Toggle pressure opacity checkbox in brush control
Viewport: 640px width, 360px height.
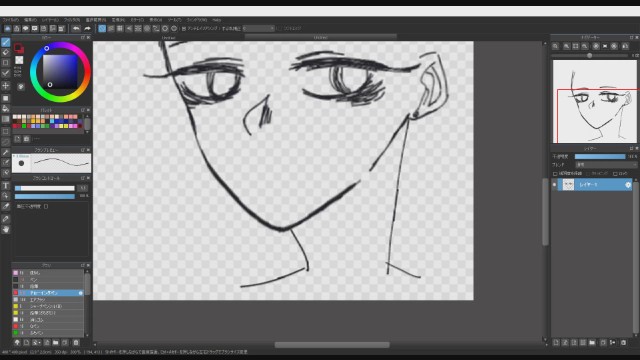[46, 207]
